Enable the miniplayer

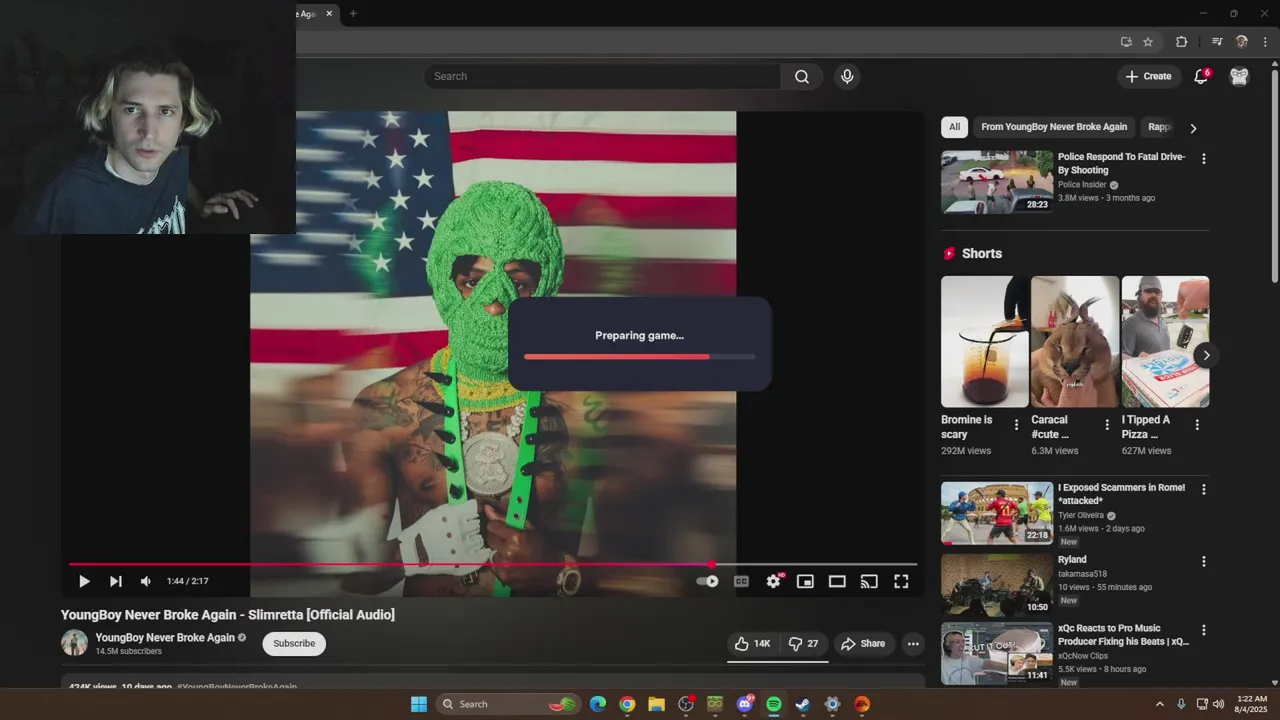[x=805, y=581]
